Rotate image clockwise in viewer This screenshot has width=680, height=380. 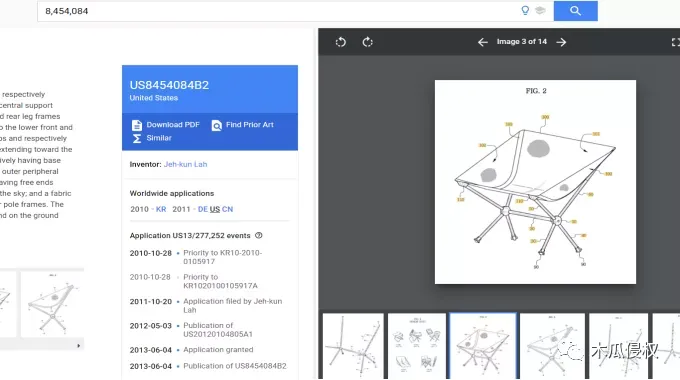(x=367, y=42)
